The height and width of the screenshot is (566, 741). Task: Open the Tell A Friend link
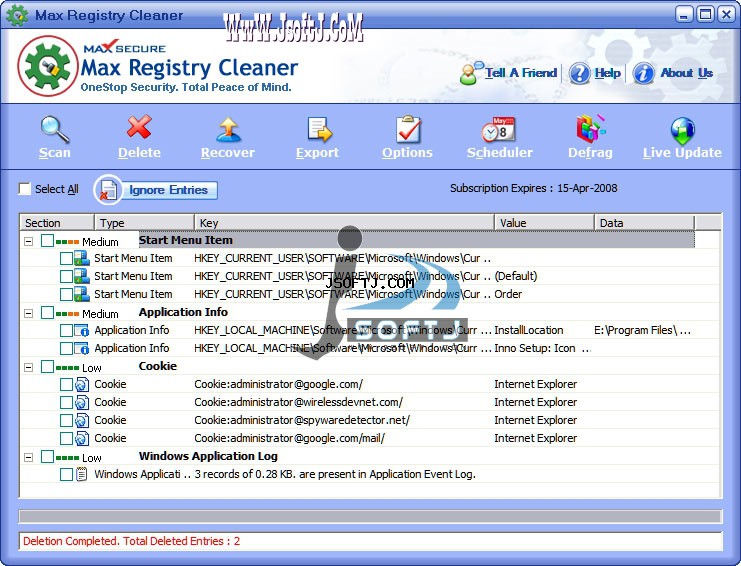(521, 73)
